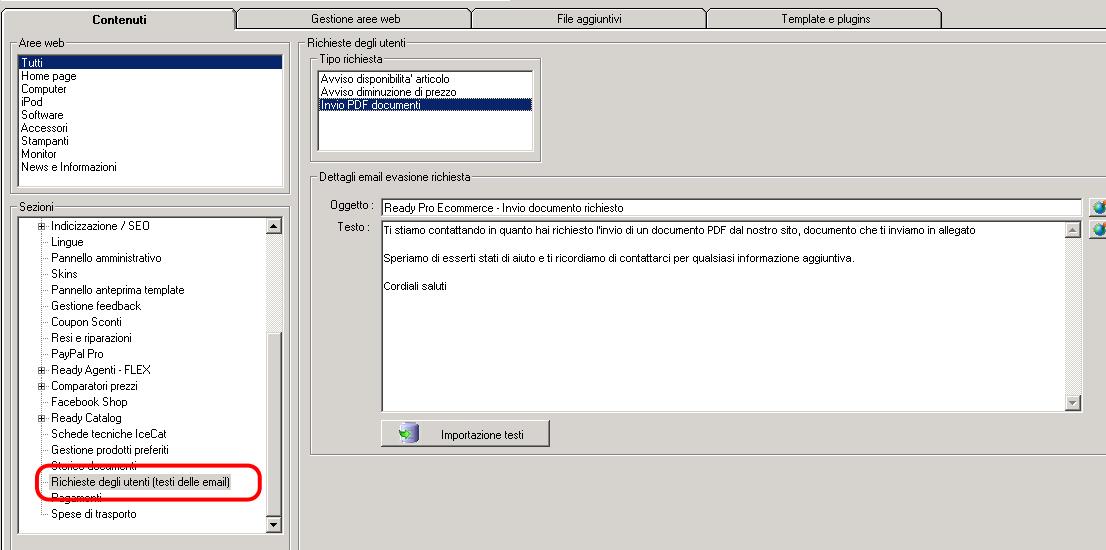Expand the Ready Agenti - FLEX node
This screenshot has width=1106, height=550.
coord(42,370)
